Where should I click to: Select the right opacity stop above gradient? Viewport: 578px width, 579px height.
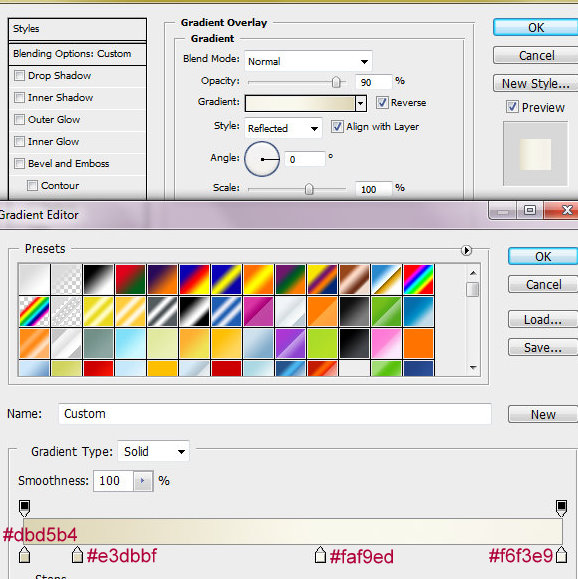[561, 508]
